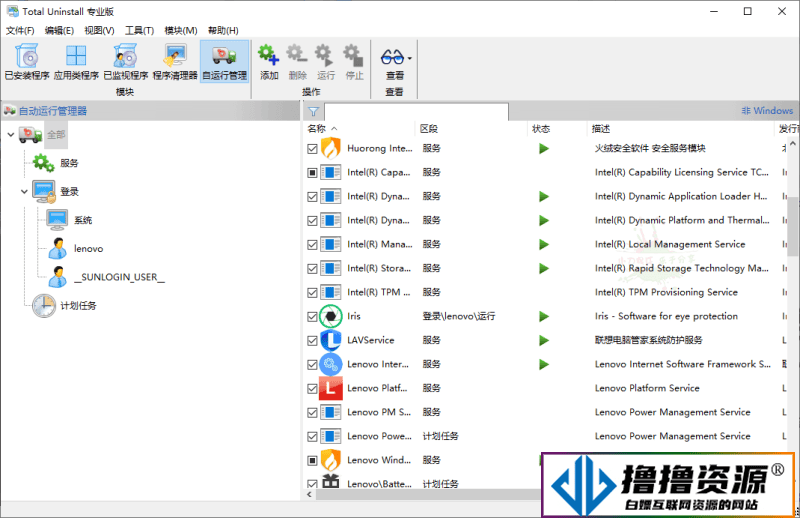Select the Intel(R) Local Management Service description
Viewport: 800px width, 518px height.
(x=669, y=244)
